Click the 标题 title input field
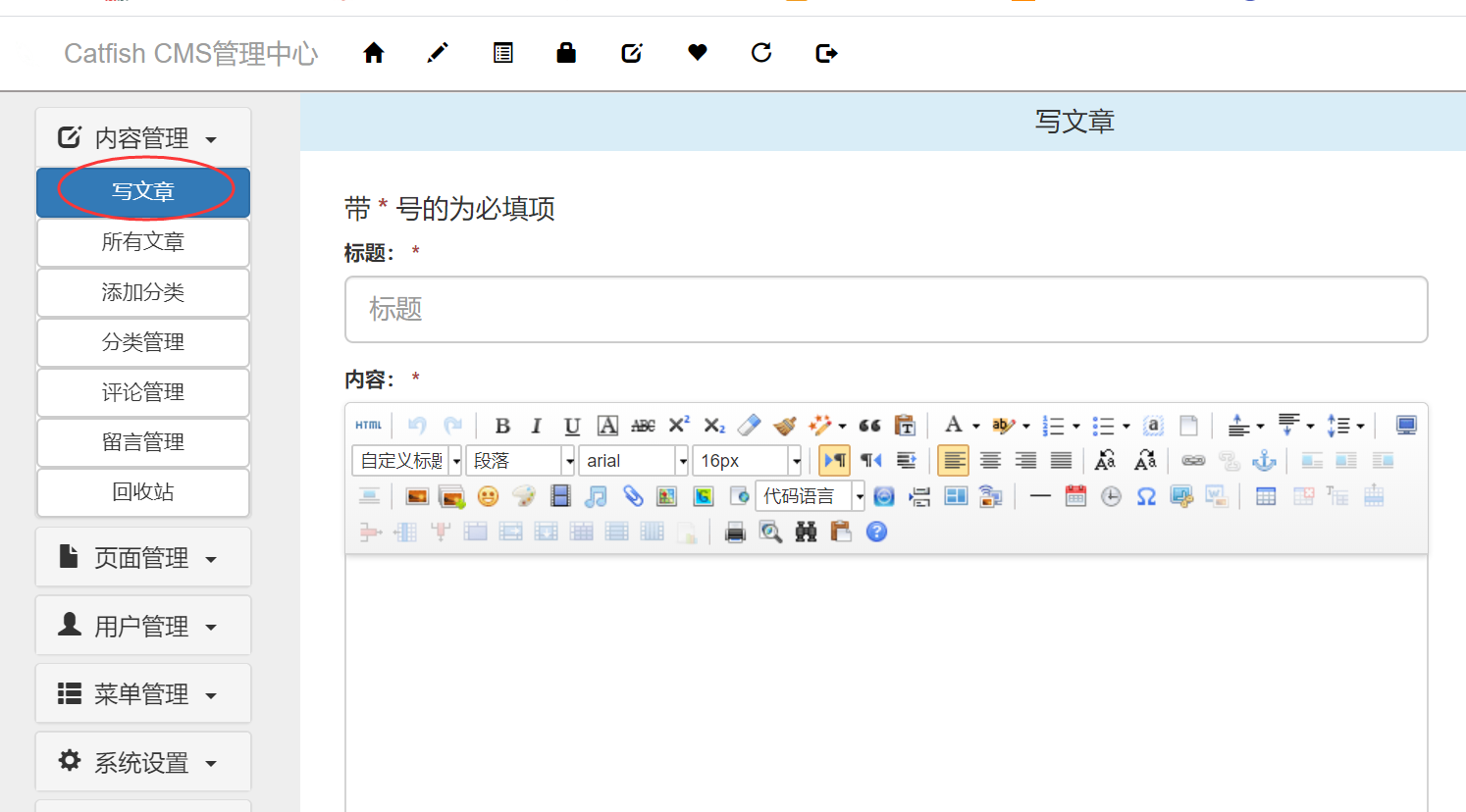The width and height of the screenshot is (1466, 812). pyautogui.click(x=885, y=310)
